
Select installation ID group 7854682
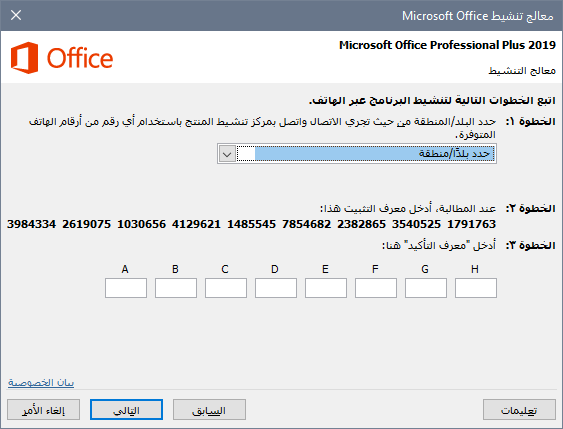(306, 224)
